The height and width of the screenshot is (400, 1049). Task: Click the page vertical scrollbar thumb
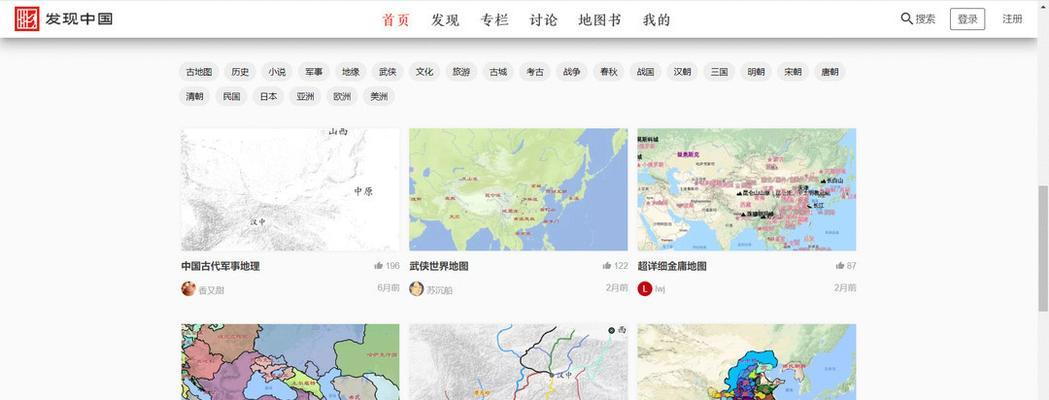[1042, 249]
